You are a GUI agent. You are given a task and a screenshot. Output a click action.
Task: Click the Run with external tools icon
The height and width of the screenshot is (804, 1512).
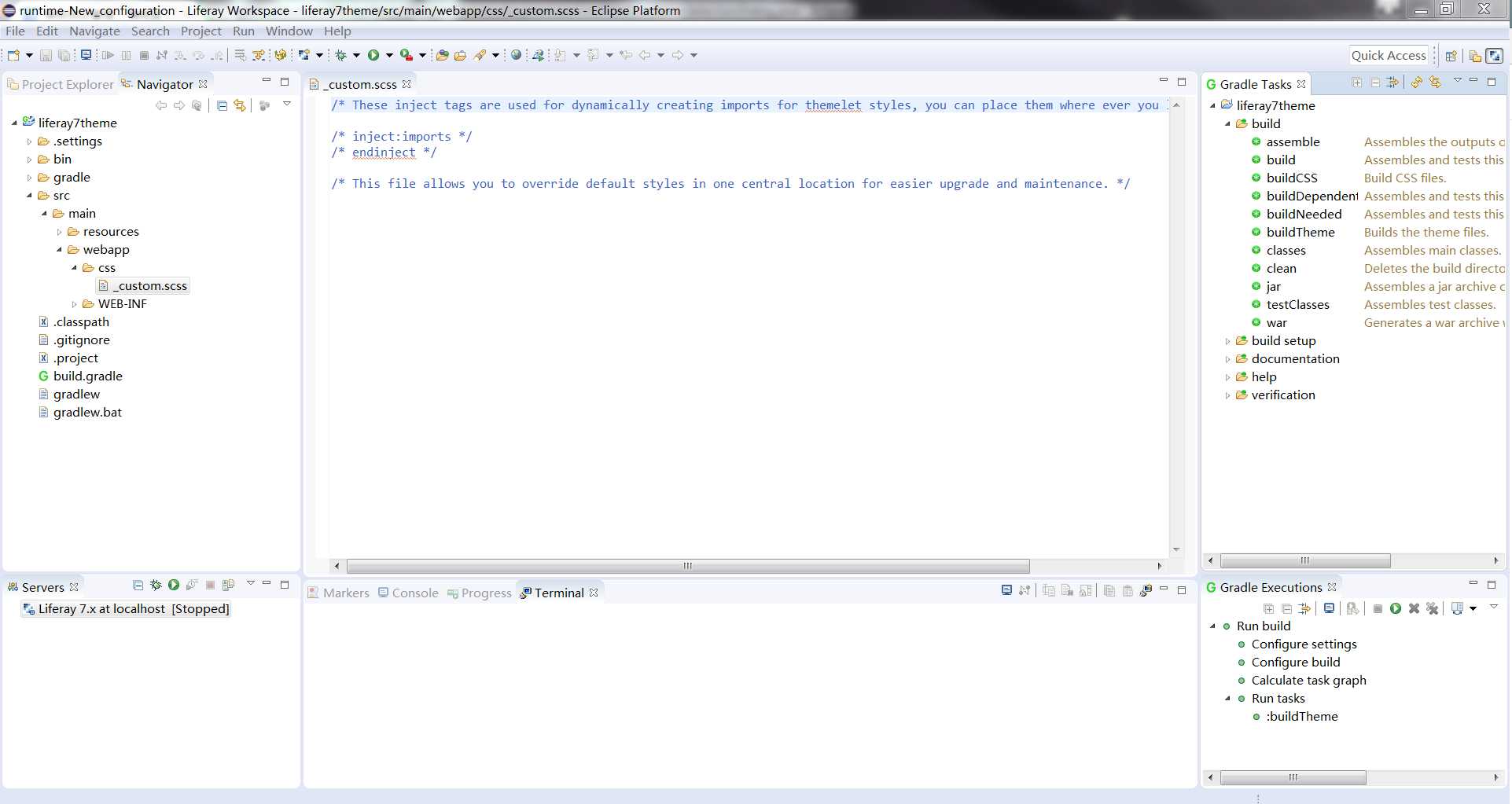tap(406, 55)
